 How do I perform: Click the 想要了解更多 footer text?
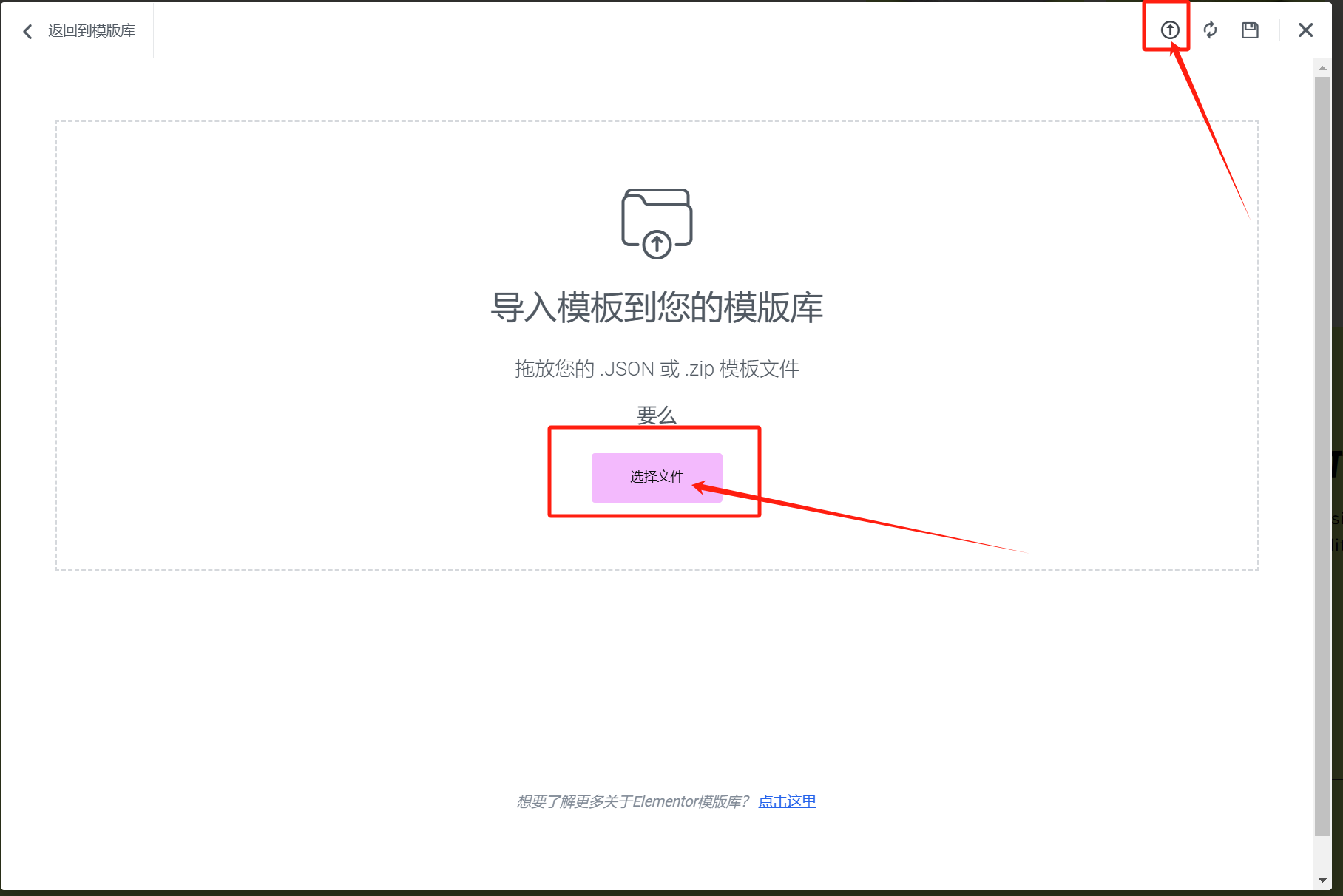[632, 801]
